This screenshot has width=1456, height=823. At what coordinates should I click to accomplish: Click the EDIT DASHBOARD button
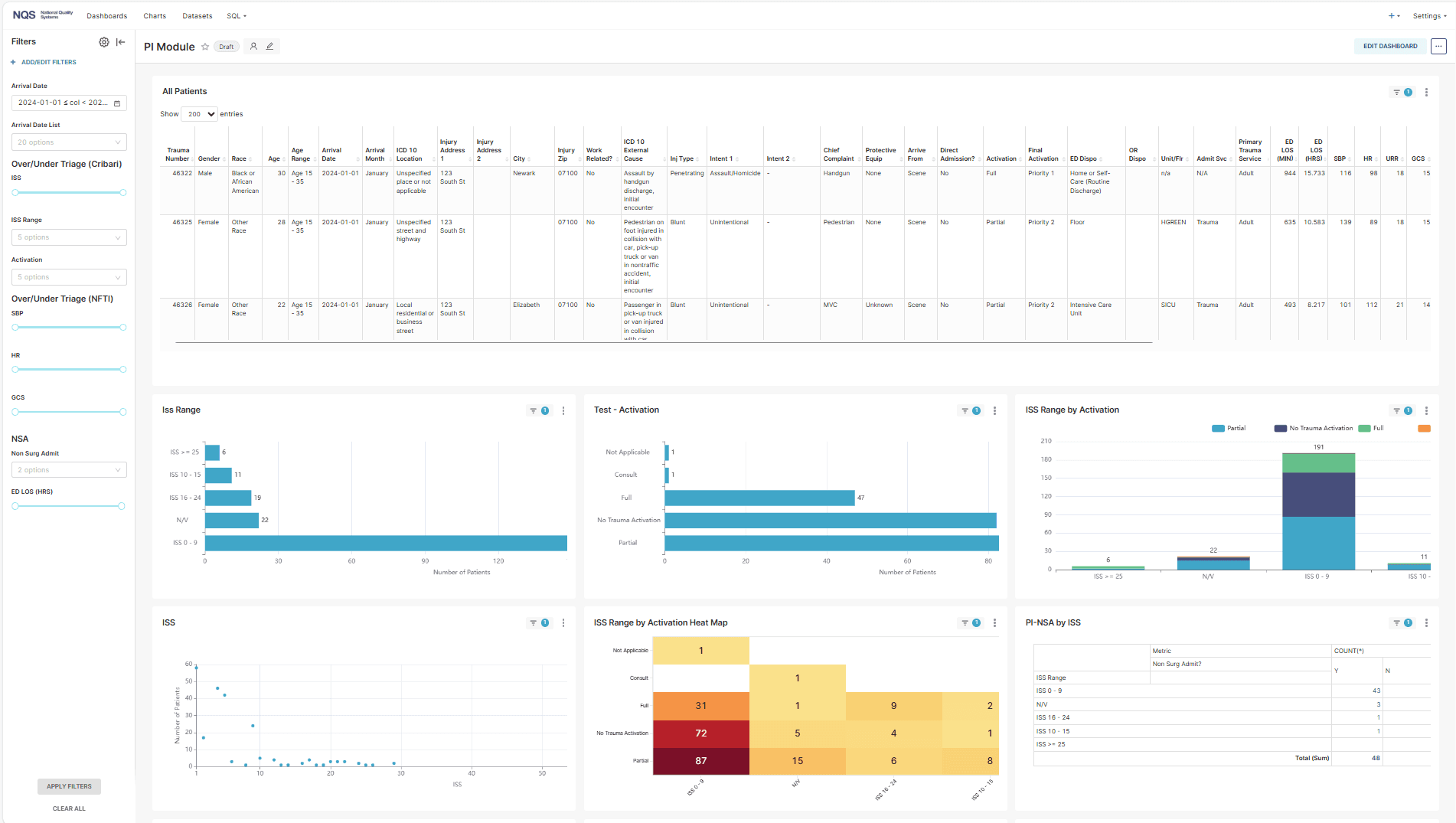point(1389,46)
